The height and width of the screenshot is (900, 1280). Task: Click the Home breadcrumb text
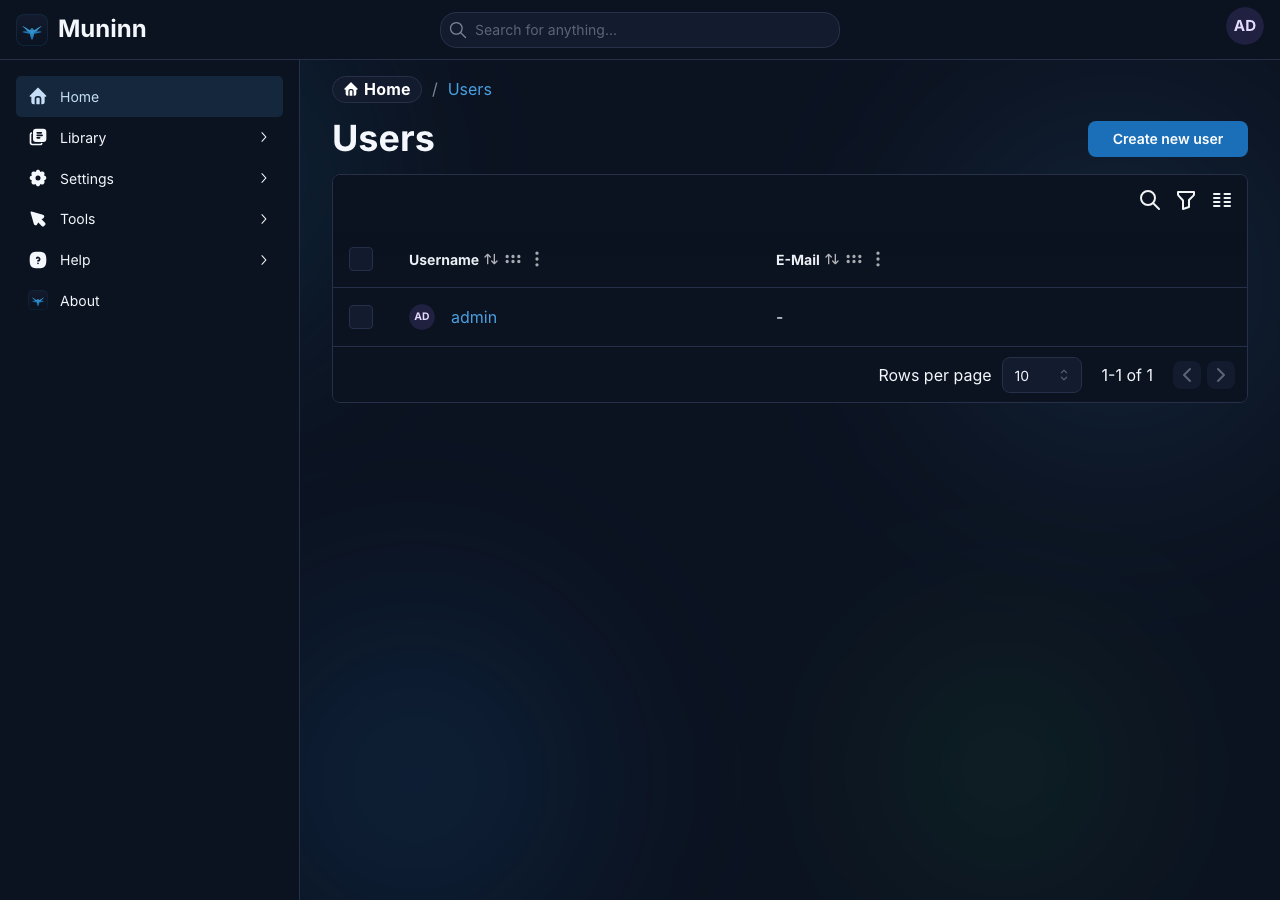coord(387,89)
